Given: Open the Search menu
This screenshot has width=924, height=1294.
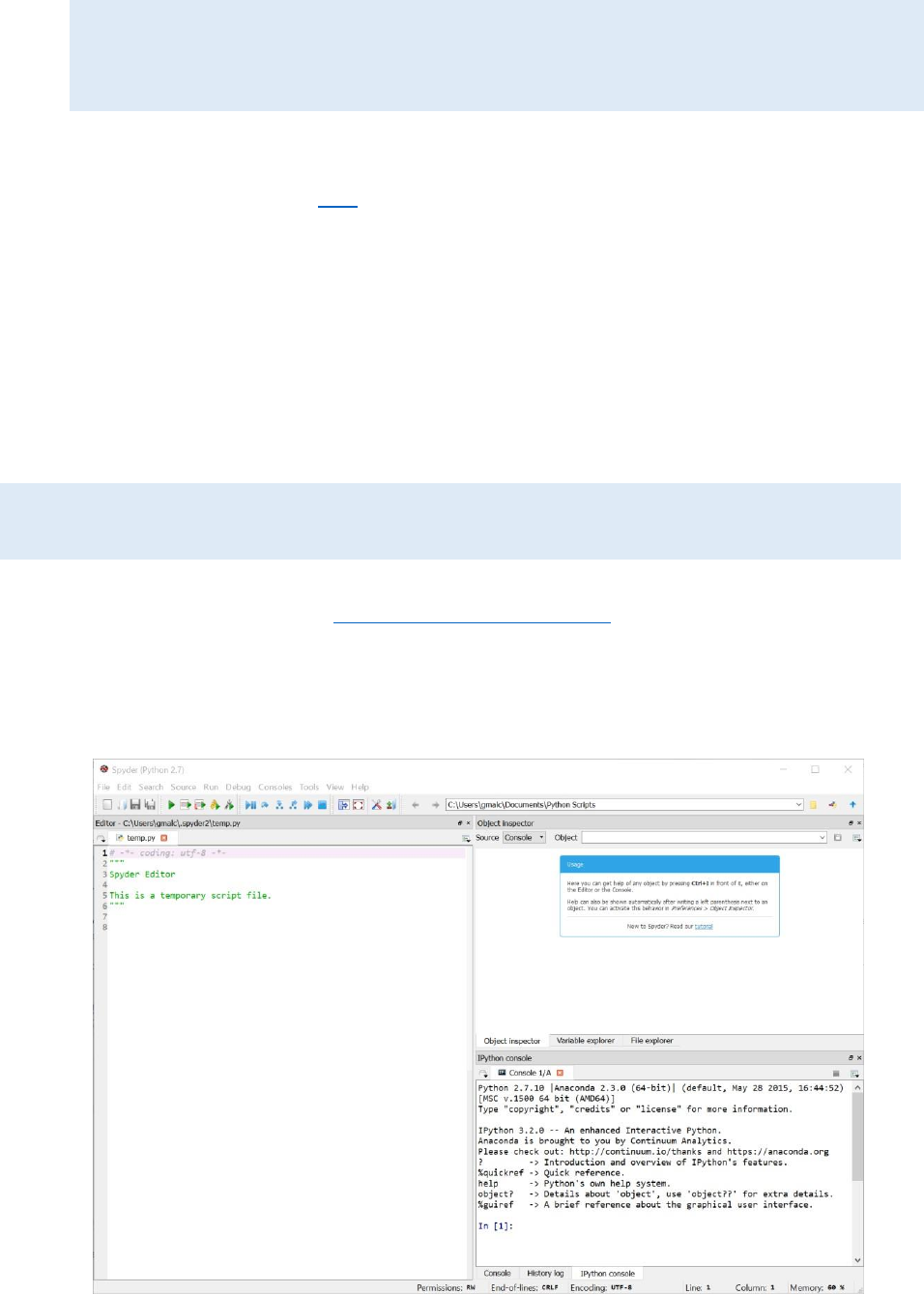Looking at the screenshot, I should click(151, 787).
